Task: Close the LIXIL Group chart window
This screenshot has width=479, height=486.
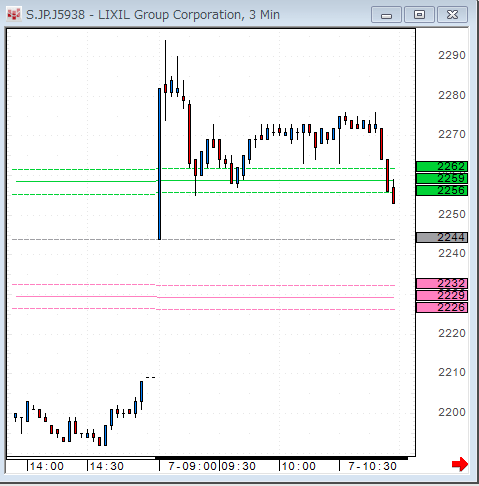Action: point(452,15)
